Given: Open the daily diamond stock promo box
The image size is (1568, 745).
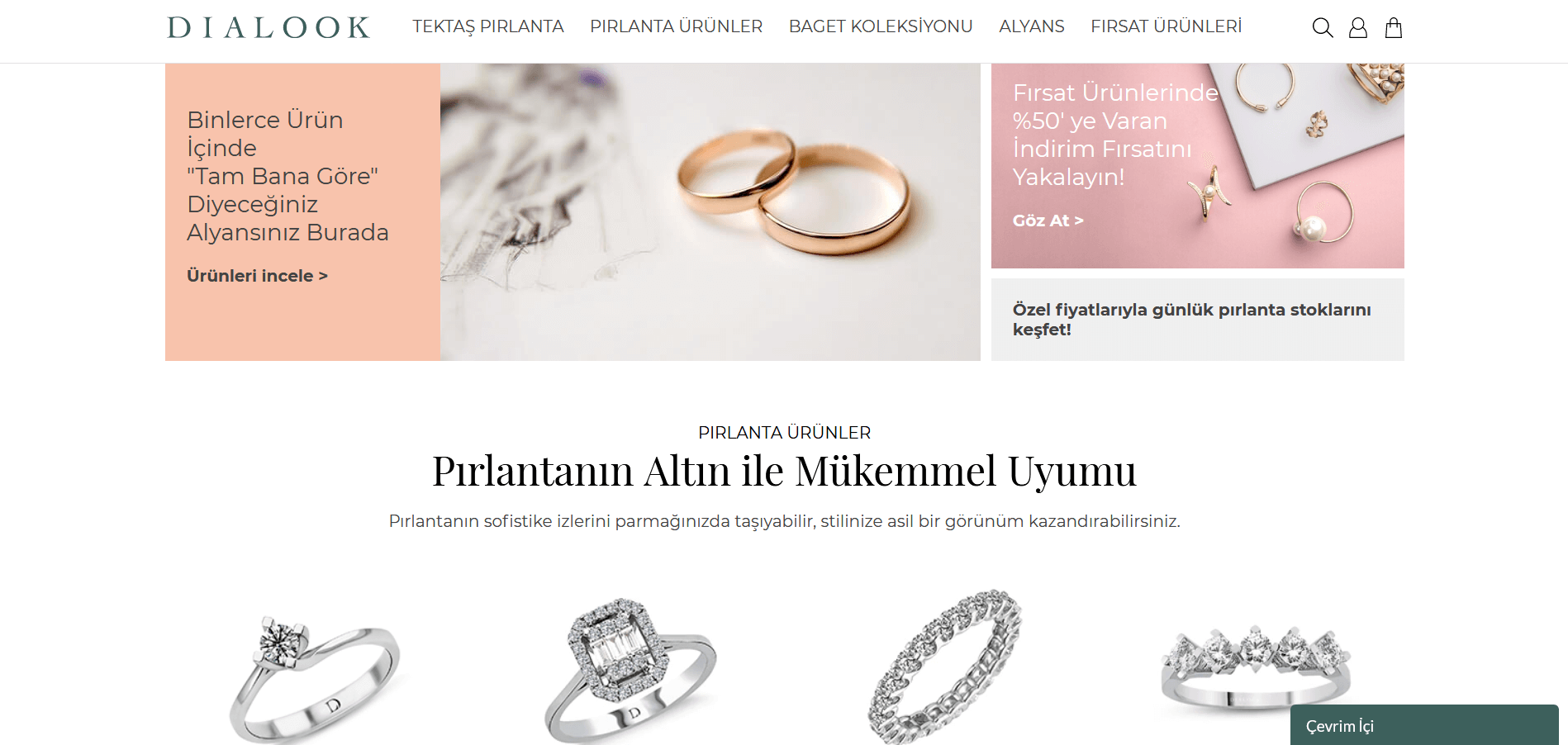Looking at the screenshot, I should click(1198, 320).
